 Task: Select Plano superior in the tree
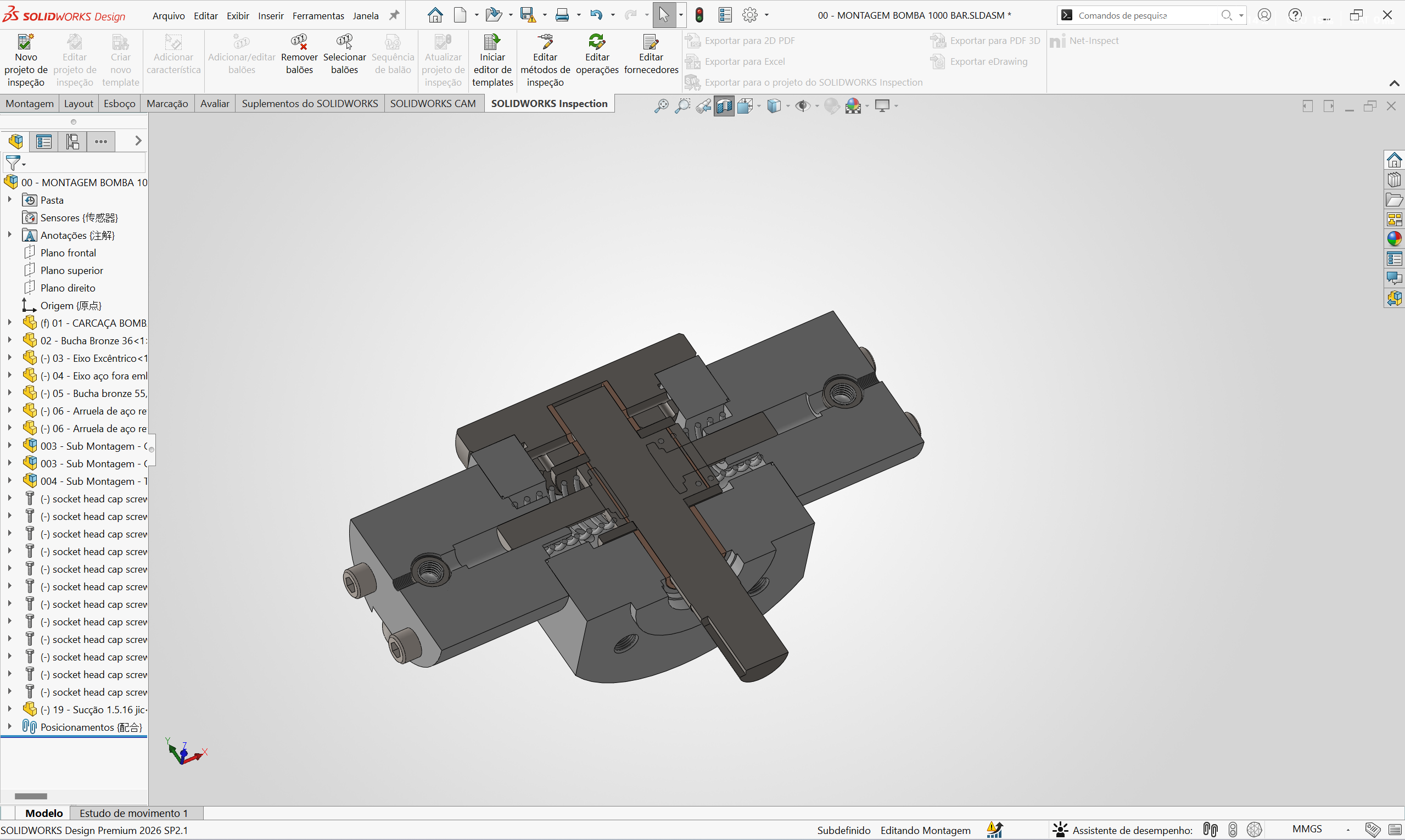(x=72, y=270)
